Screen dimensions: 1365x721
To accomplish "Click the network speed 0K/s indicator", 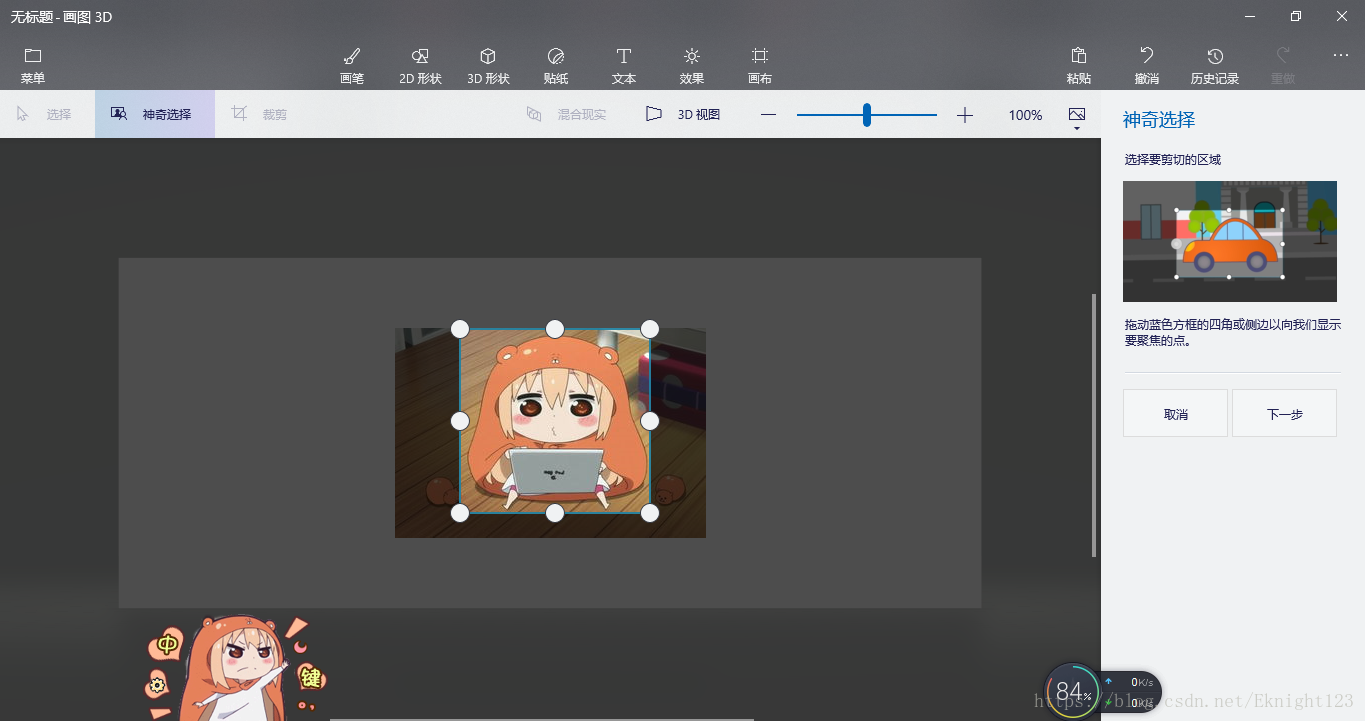I will click(1132, 692).
